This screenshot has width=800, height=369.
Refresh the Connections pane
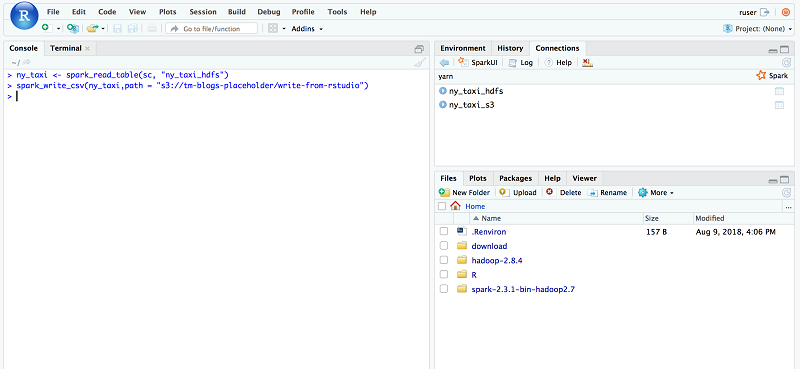pos(786,62)
